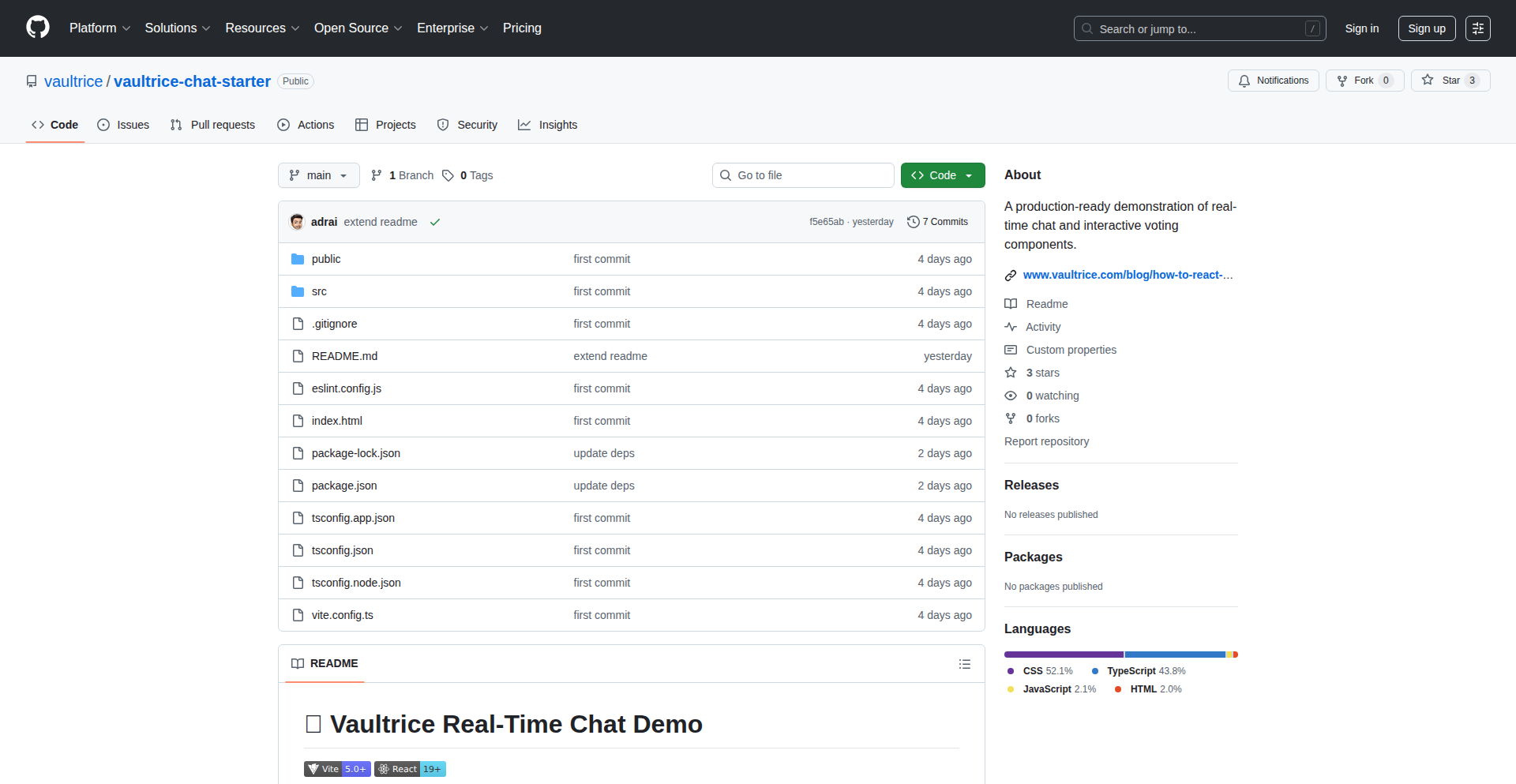
Task: Expand the green Code dropdown
Action: pos(942,175)
